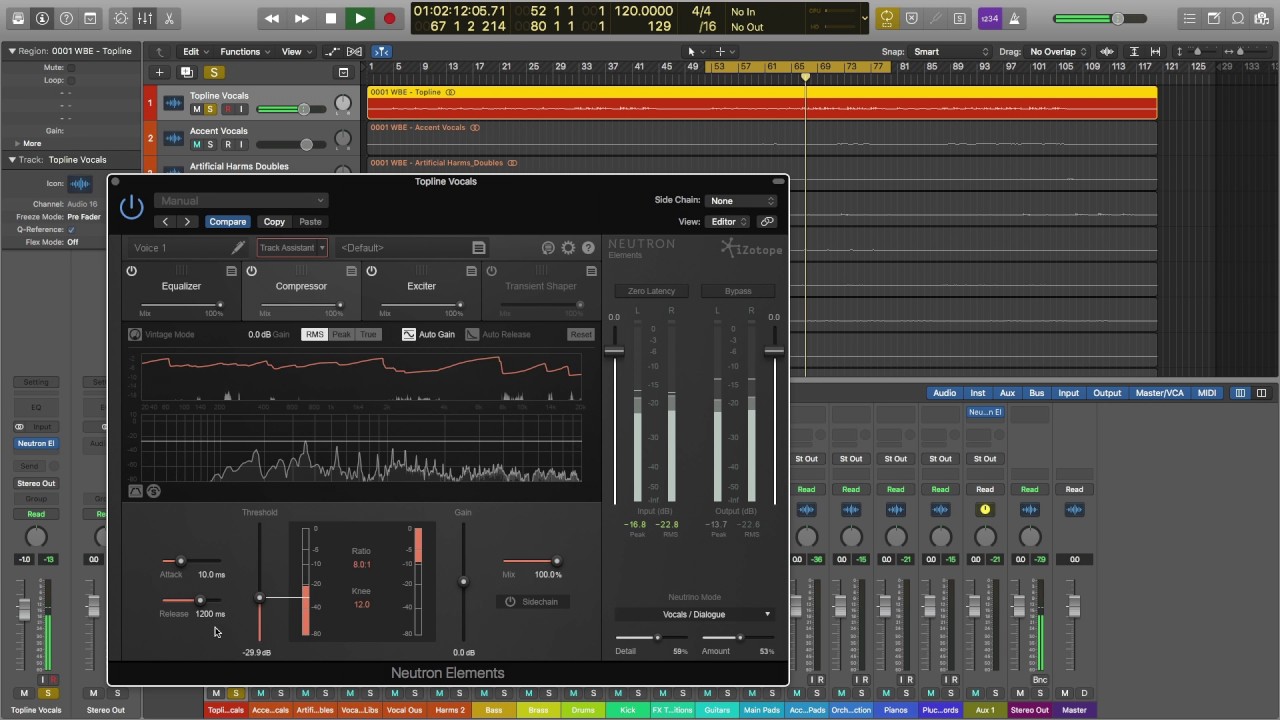Toggle Neutron plugin power bypass button
The width and height of the screenshot is (1280, 720).
pyautogui.click(x=131, y=207)
